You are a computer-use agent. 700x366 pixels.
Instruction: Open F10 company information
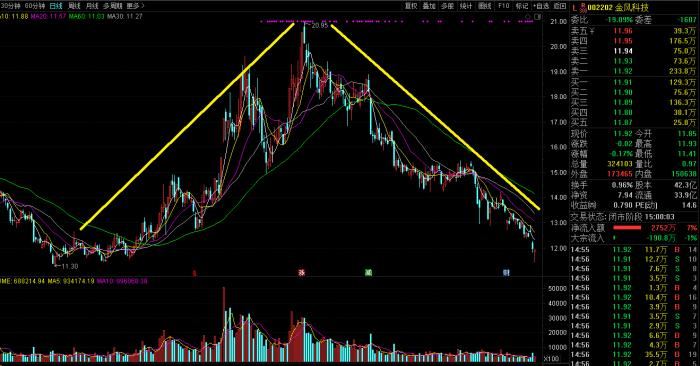(504, 6)
